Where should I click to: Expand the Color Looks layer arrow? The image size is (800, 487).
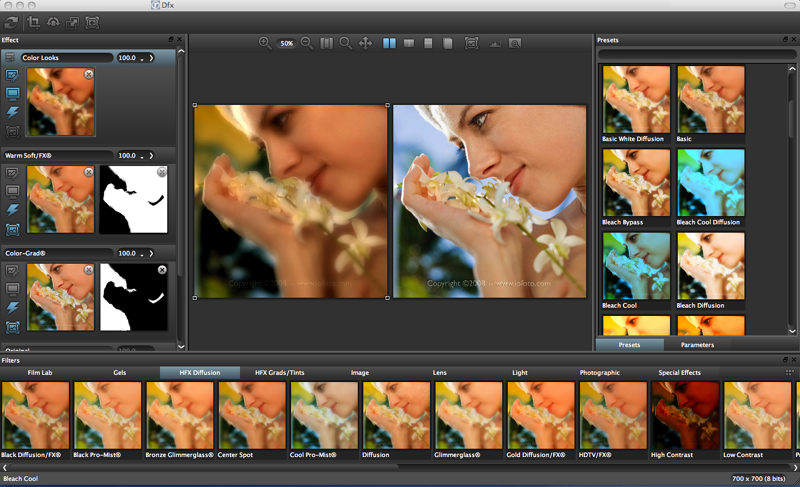[151, 58]
